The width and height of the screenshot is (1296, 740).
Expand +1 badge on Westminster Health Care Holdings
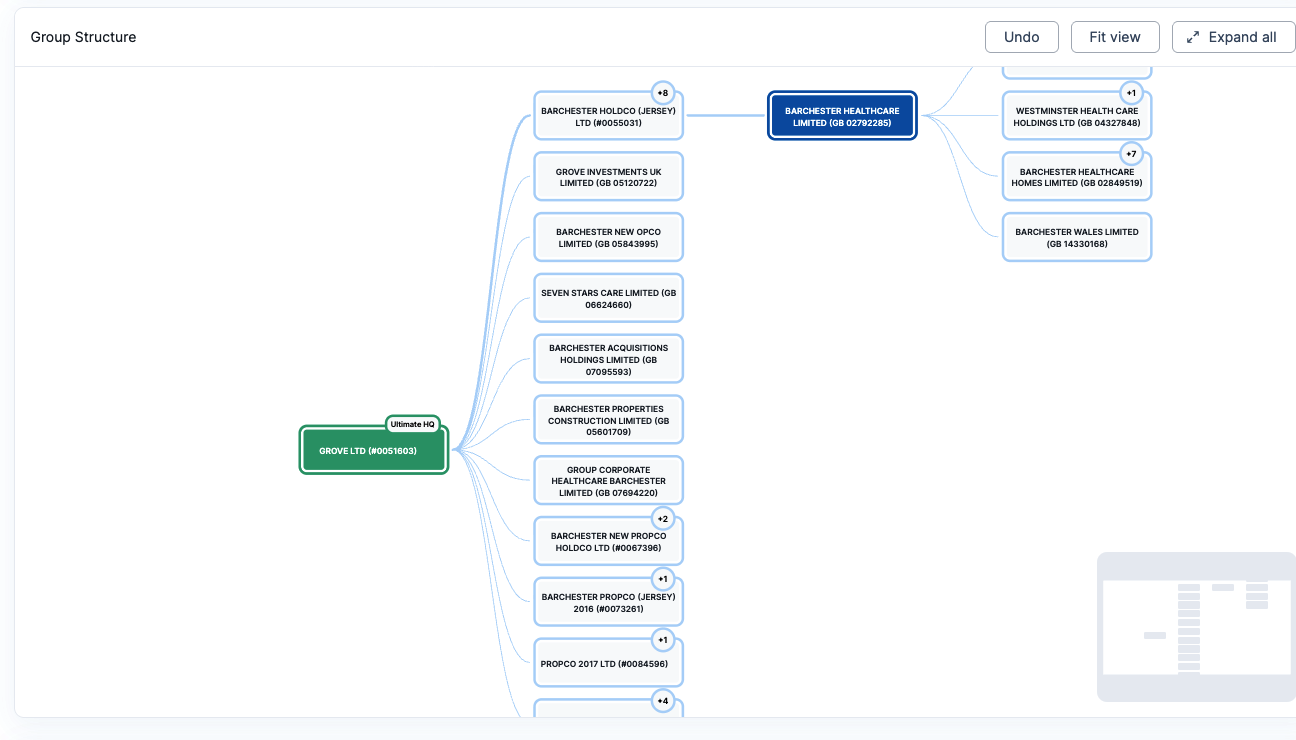tap(1131, 93)
